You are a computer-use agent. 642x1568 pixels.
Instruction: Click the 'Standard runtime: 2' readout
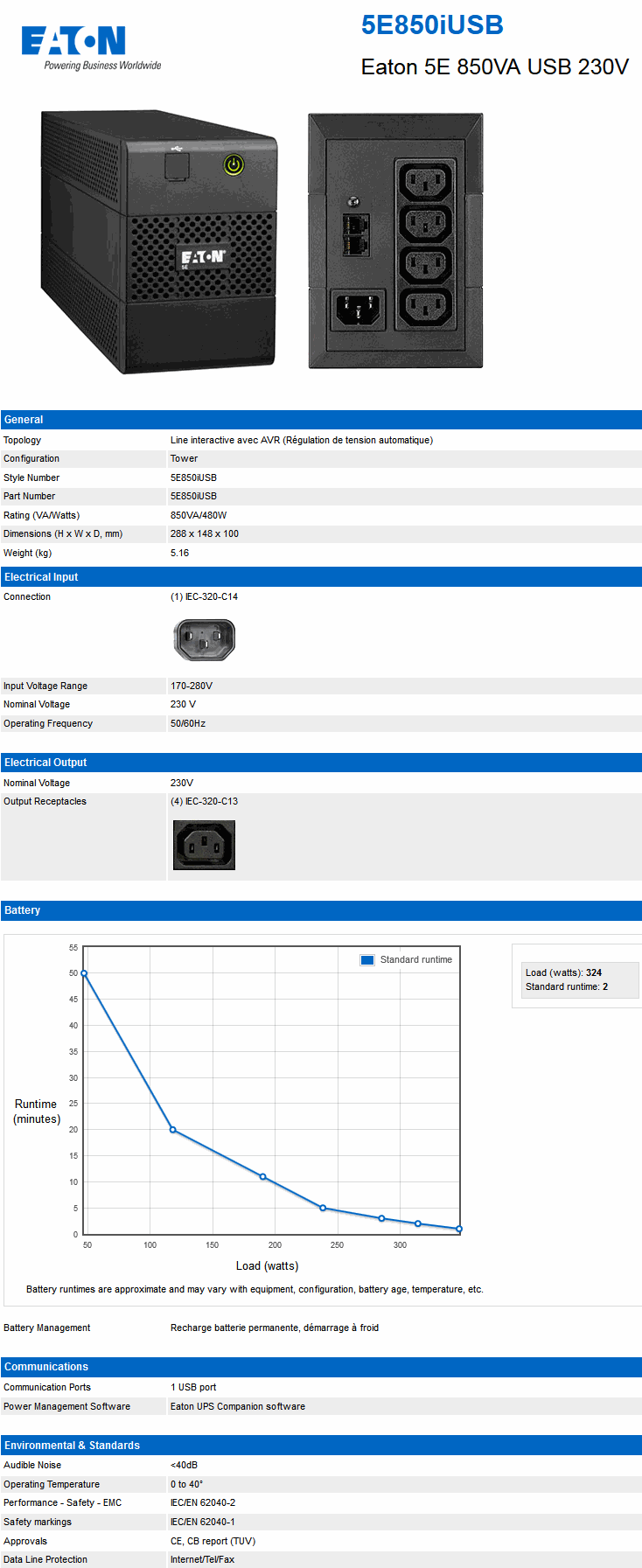click(x=567, y=986)
